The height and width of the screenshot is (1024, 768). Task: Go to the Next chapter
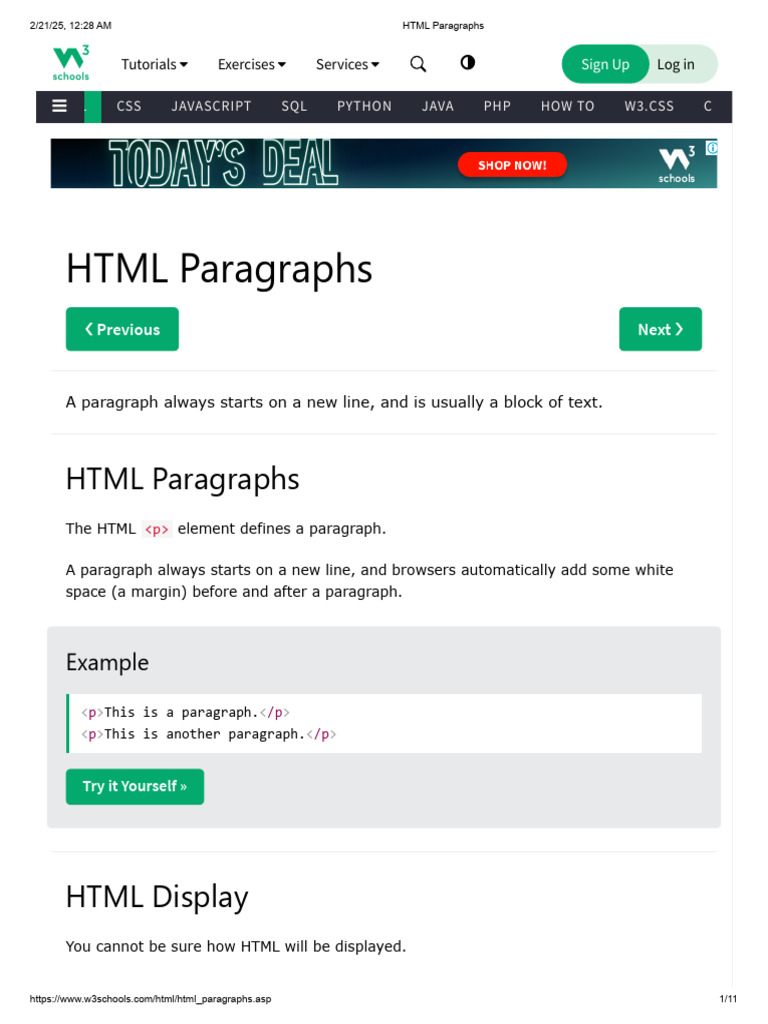(x=660, y=329)
